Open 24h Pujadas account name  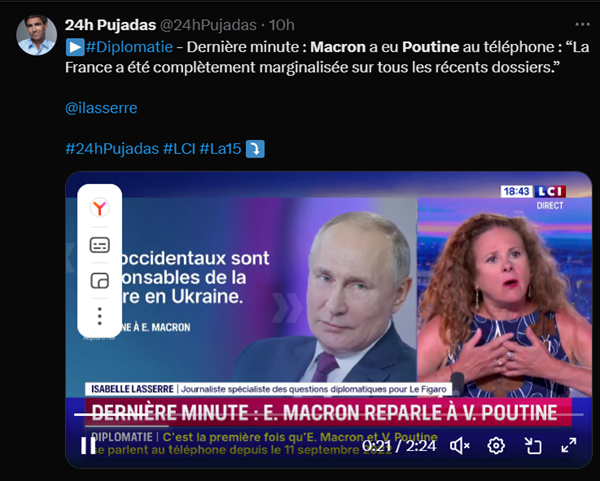[x=111, y=25]
